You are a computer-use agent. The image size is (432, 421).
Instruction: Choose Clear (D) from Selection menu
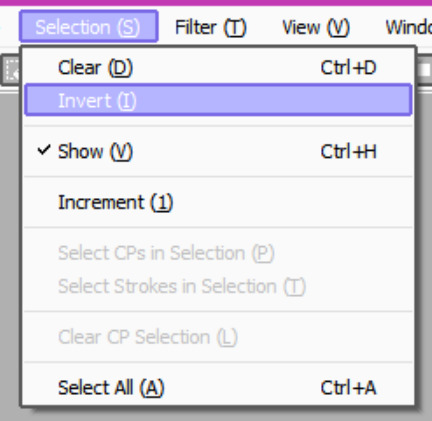pyautogui.click(x=218, y=68)
